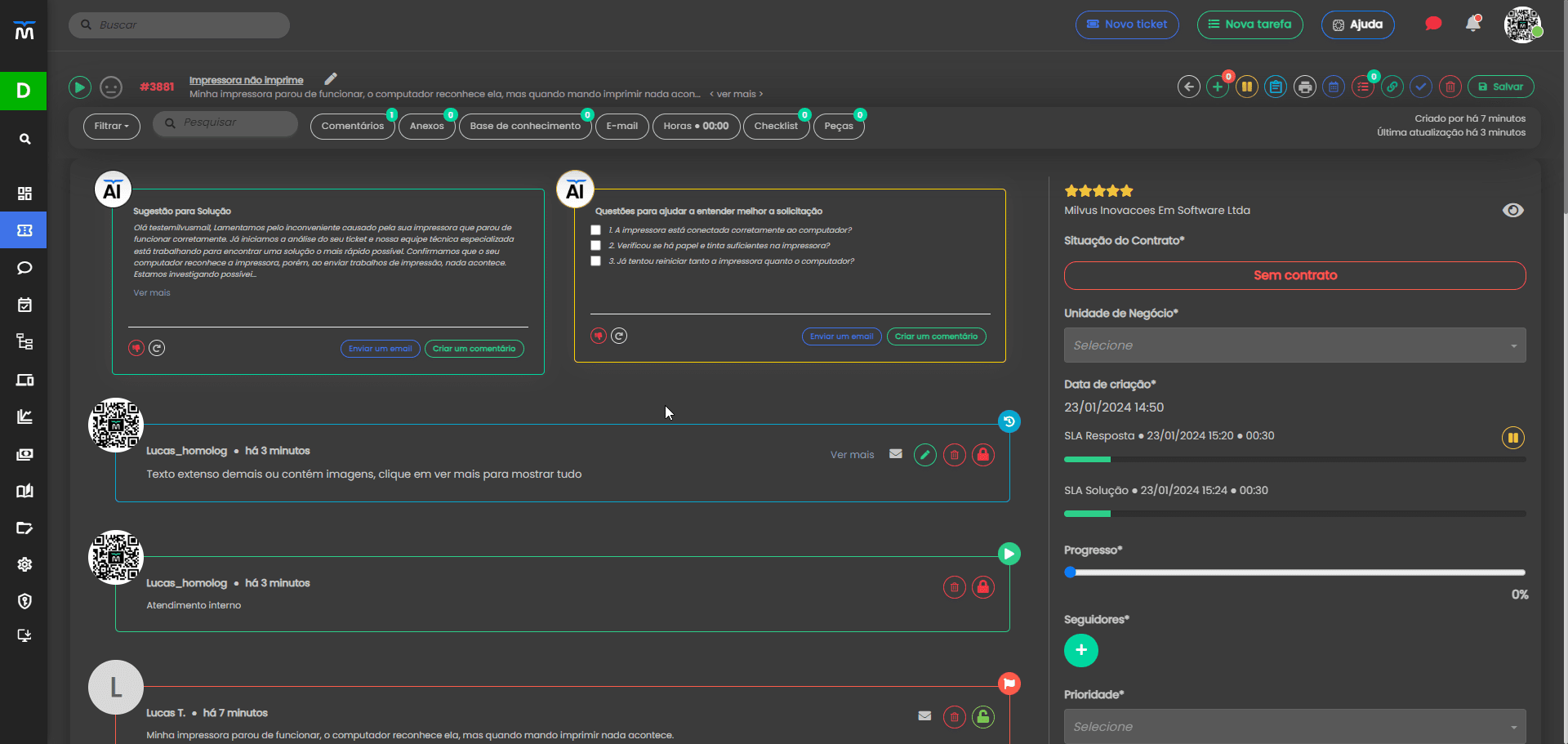
Task: Toggle red lock on 'Texto extenso' comment
Action: coord(983,455)
